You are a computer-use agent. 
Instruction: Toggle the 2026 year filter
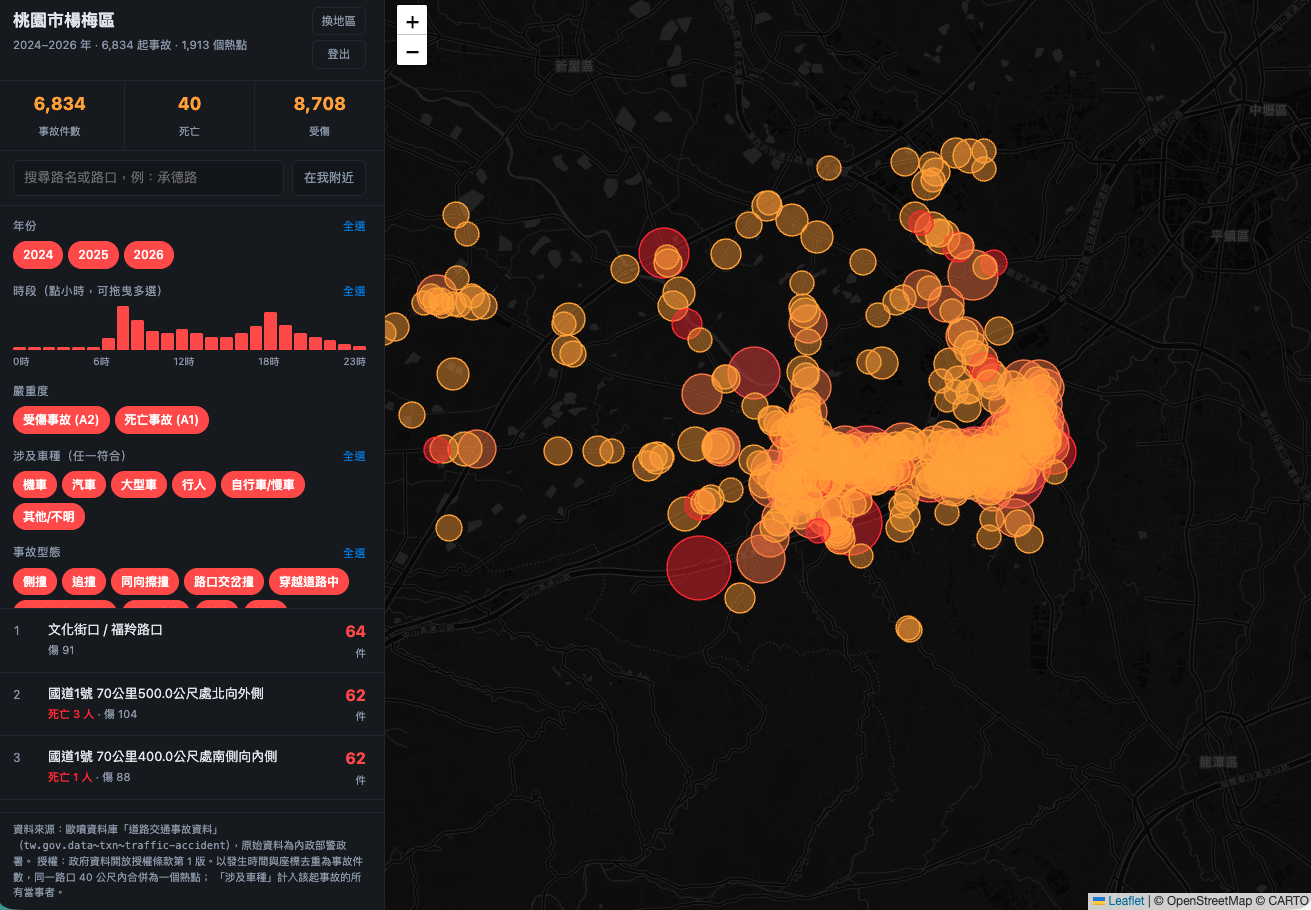(149, 255)
